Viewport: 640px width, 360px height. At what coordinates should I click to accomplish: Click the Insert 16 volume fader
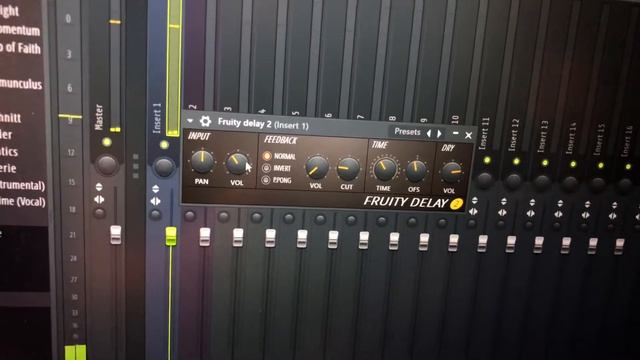[x=619, y=247]
